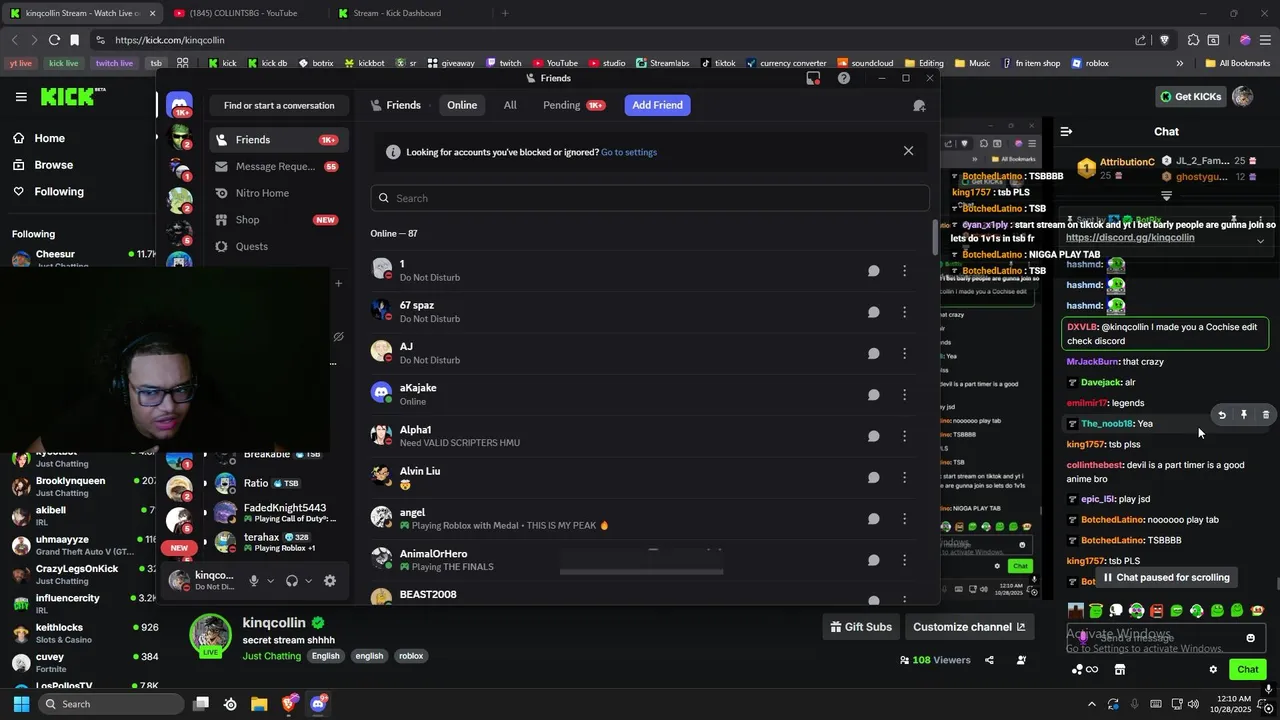
Task: Resume chat paused for scrolling
Action: (1166, 577)
